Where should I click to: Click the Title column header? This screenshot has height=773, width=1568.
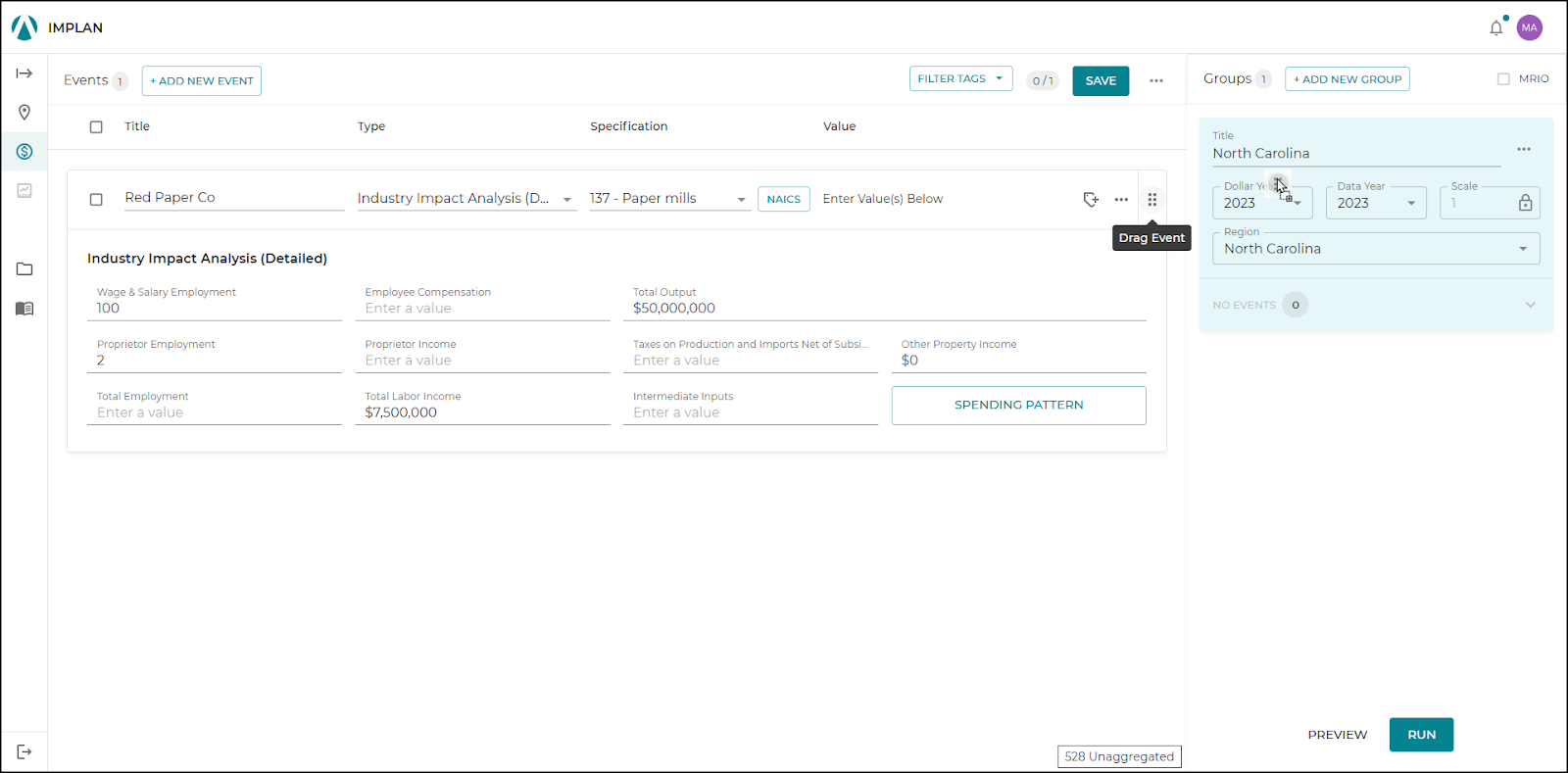pyautogui.click(x=137, y=126)
